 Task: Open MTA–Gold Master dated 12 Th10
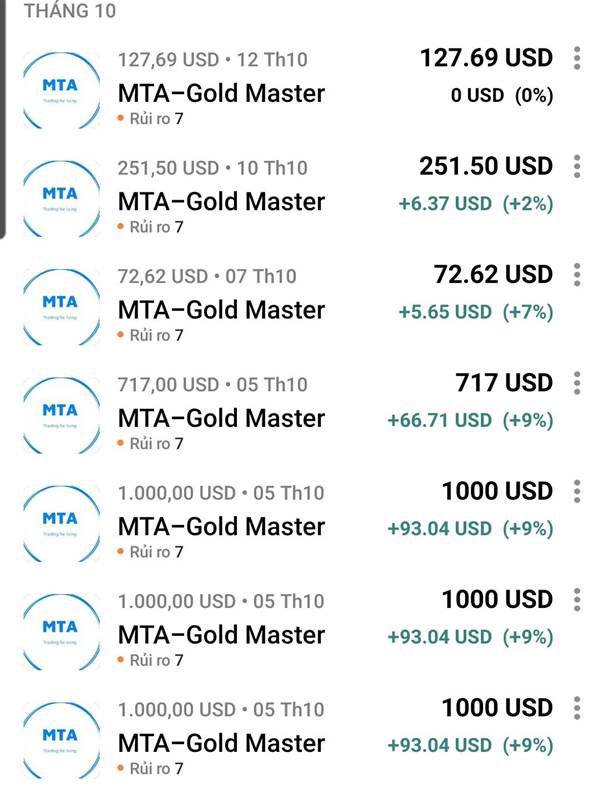(221, 94)
